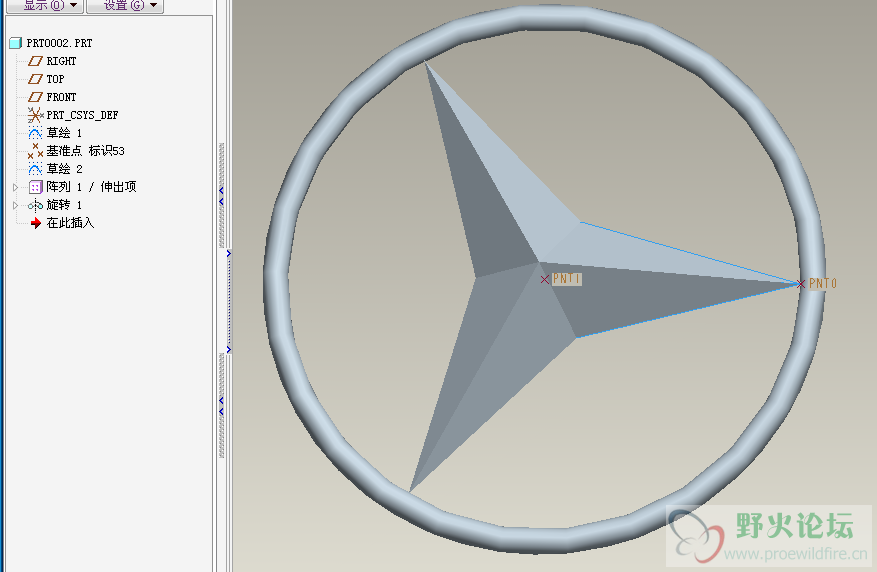Click the 草绘 1 sketch icon
Image resolution: width=877 pixels, height=572 pixels.
click(35, 133)
